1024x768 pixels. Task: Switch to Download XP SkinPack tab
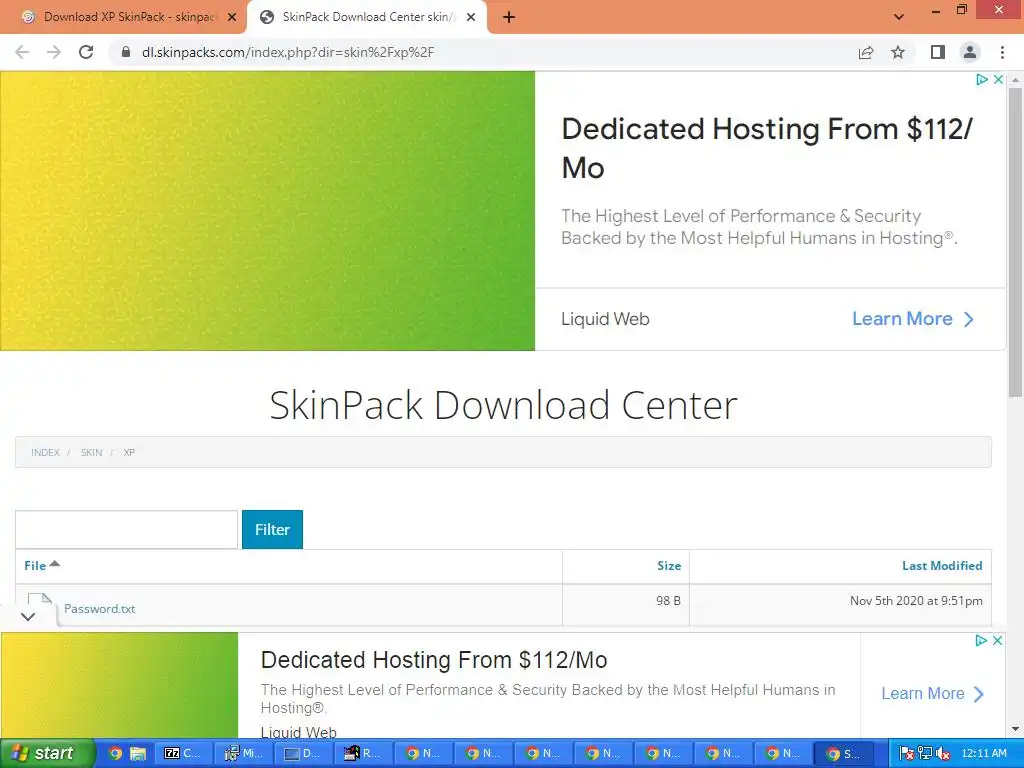[x=123, y=18]
